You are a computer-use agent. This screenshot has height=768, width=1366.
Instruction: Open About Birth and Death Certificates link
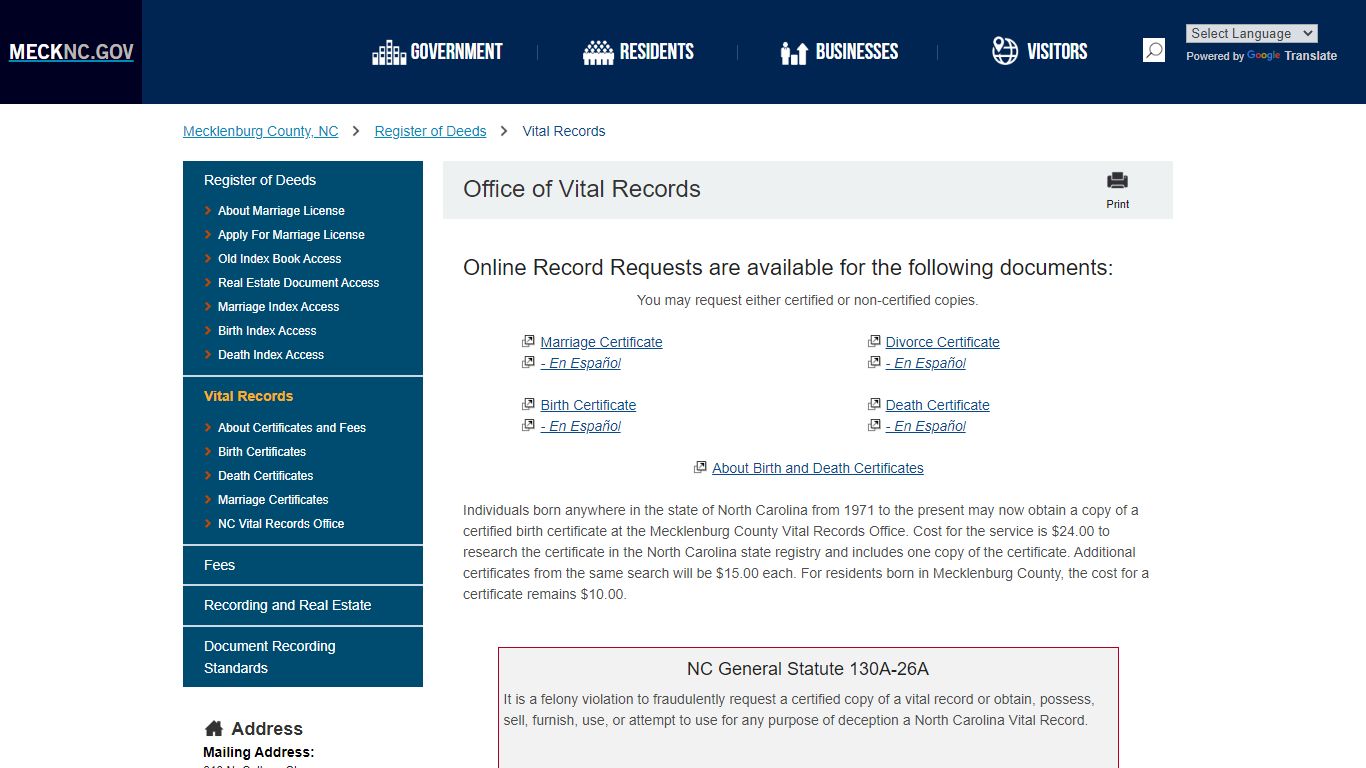pos(818,468)
